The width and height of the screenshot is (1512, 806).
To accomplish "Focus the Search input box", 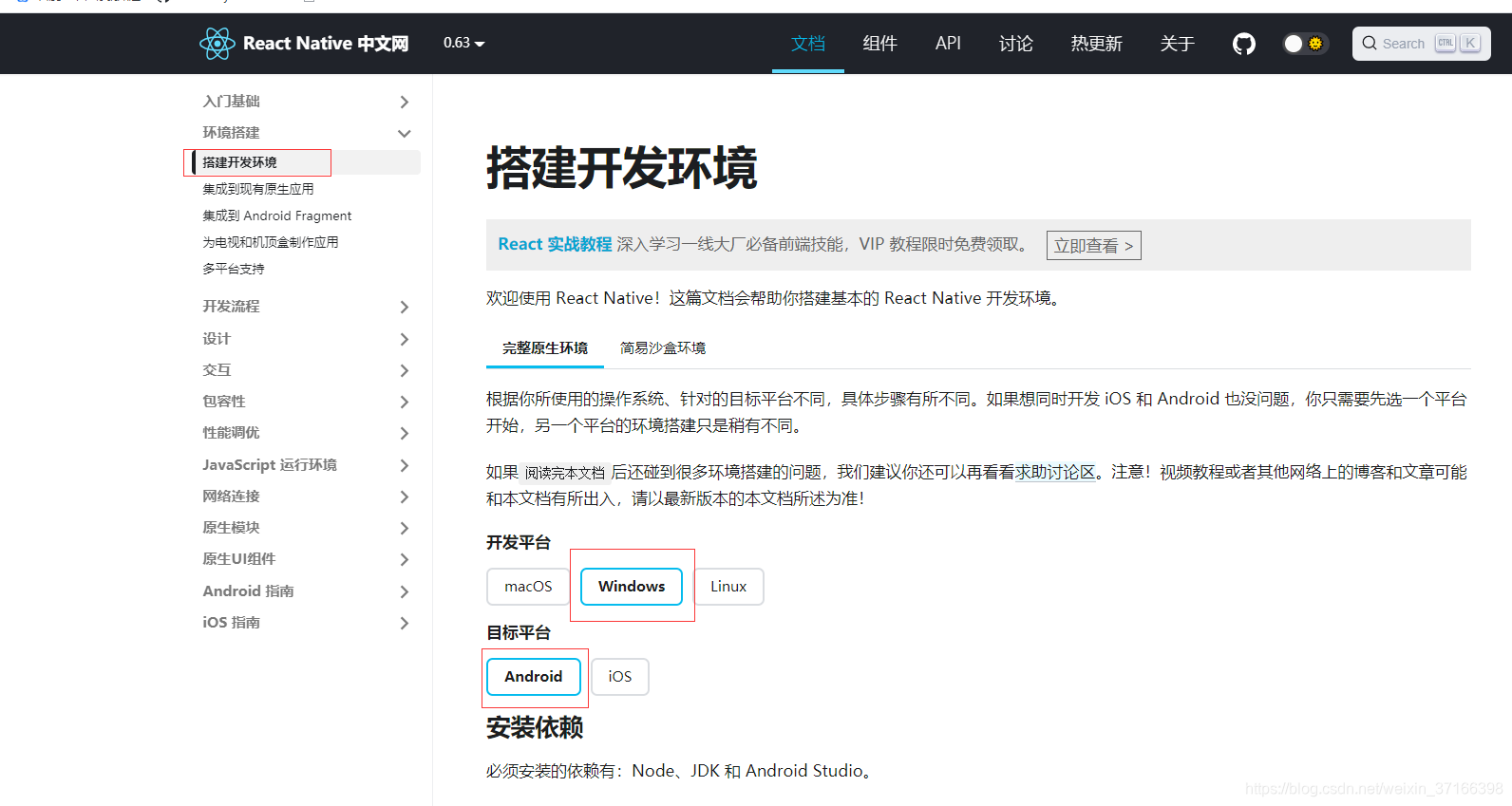I will [1421, 44].
